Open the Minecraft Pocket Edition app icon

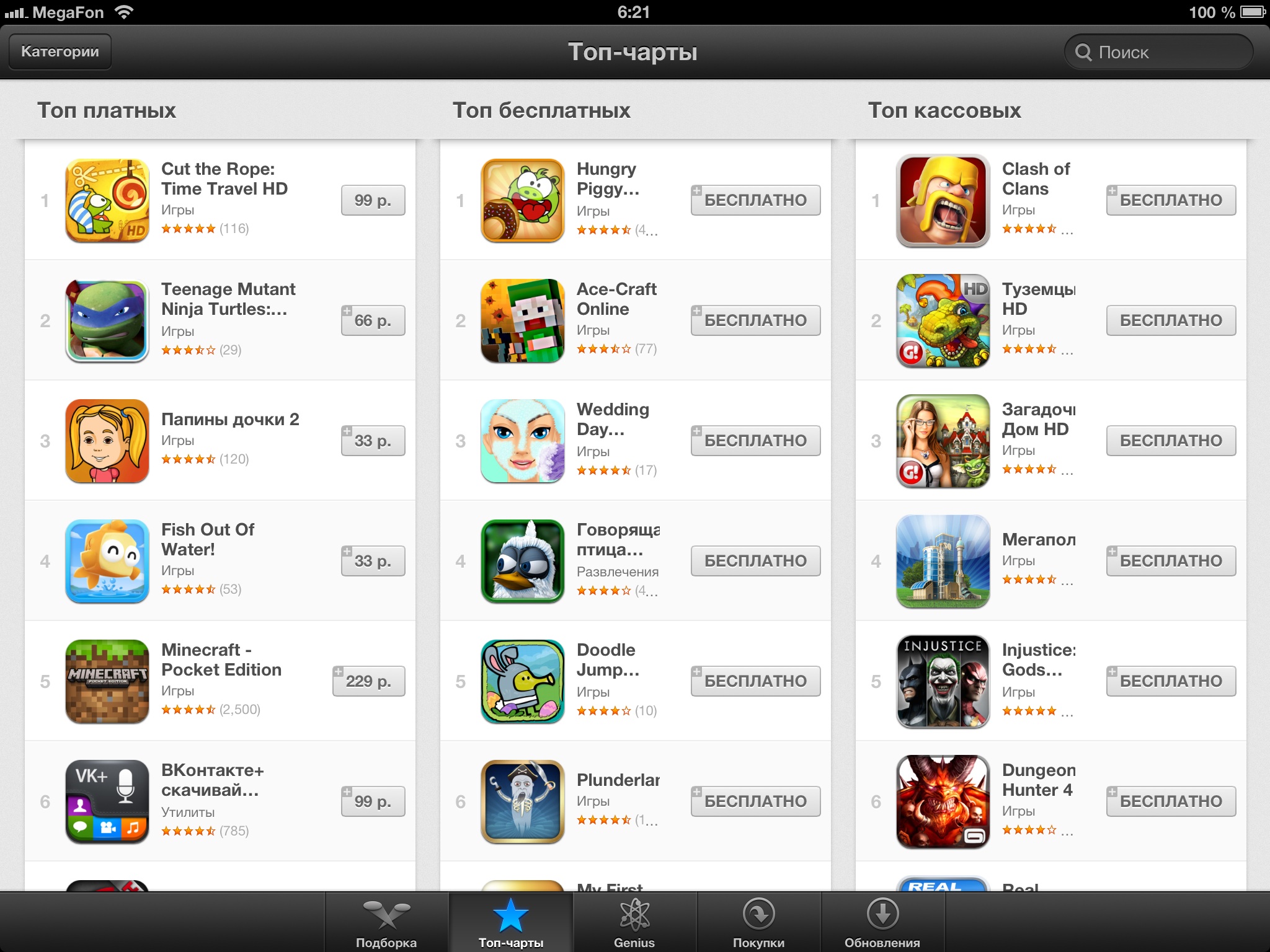click(107, 681)
